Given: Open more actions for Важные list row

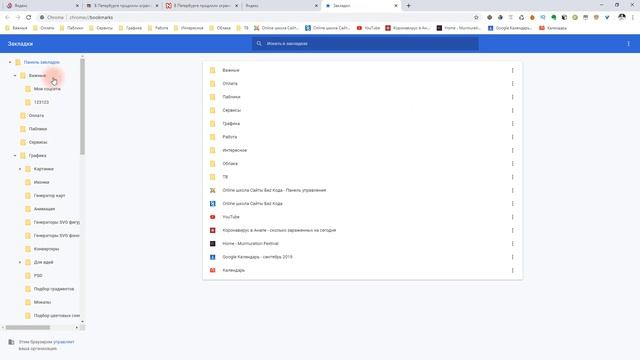Looking at the screenshot, I should [512, 70].
